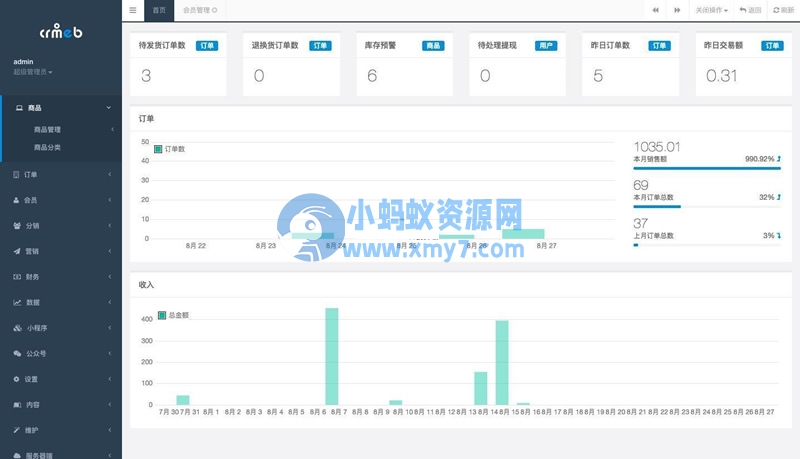Expand the 会员 menu chevron
The image size is (800, 459).
pos(110,200)
